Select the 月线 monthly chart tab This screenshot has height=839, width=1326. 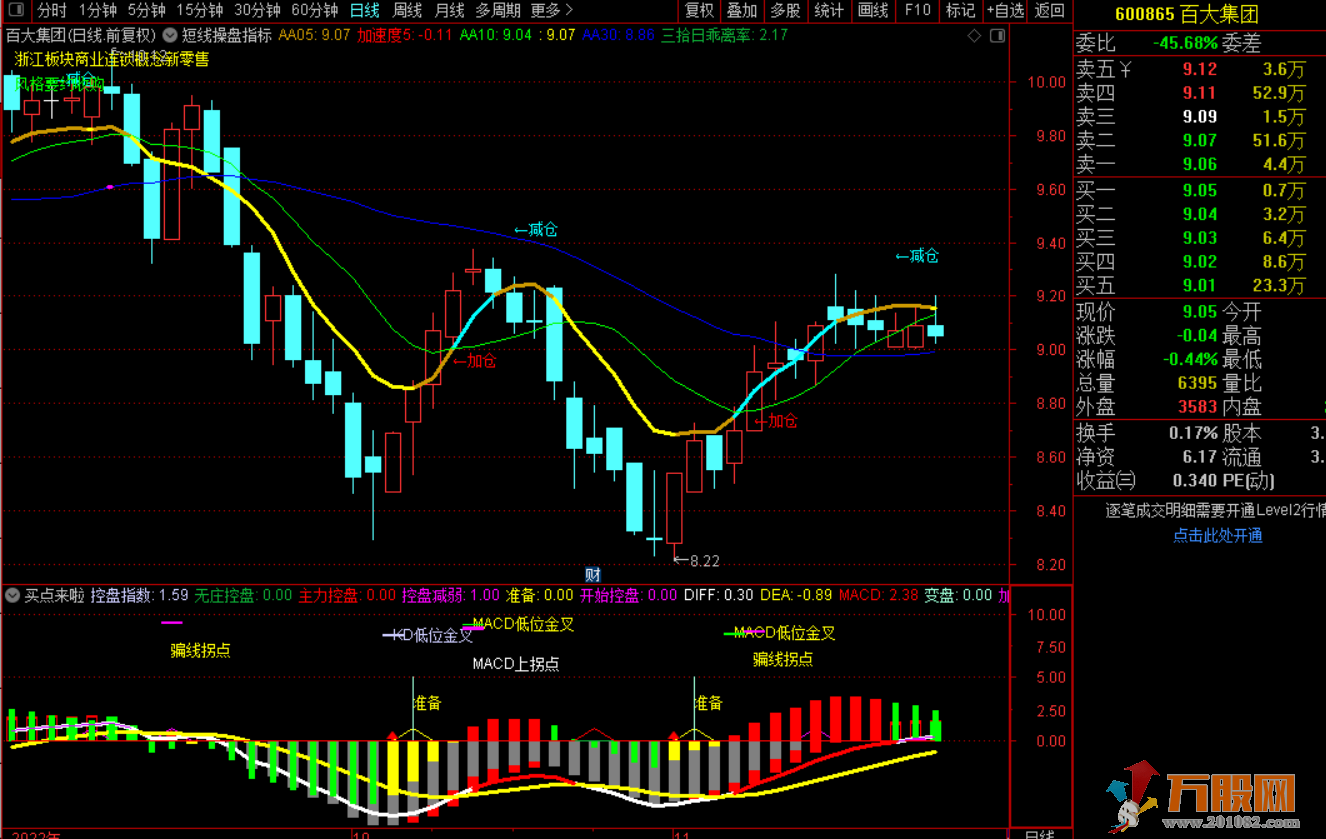[449, 10]
